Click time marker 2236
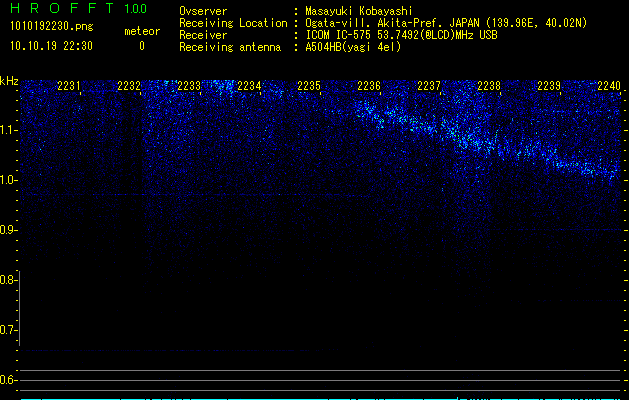This screenshot has width=629, height=400. [369, 85]
